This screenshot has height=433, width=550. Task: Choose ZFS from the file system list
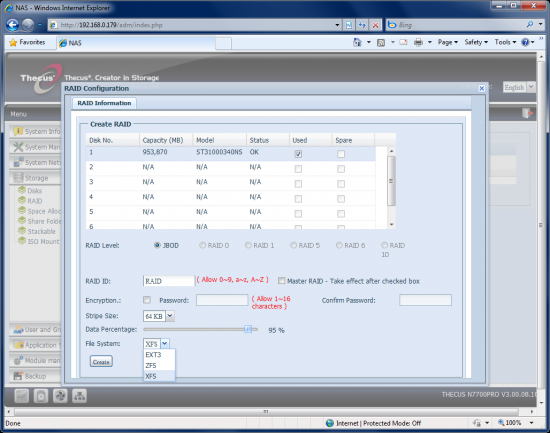pos(159,365)
